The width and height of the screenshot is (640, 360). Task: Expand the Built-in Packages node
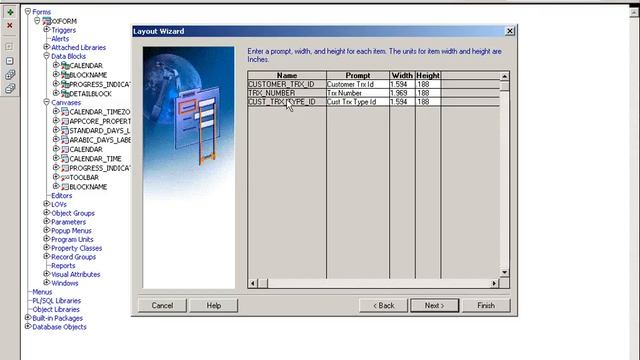(28, 318)
